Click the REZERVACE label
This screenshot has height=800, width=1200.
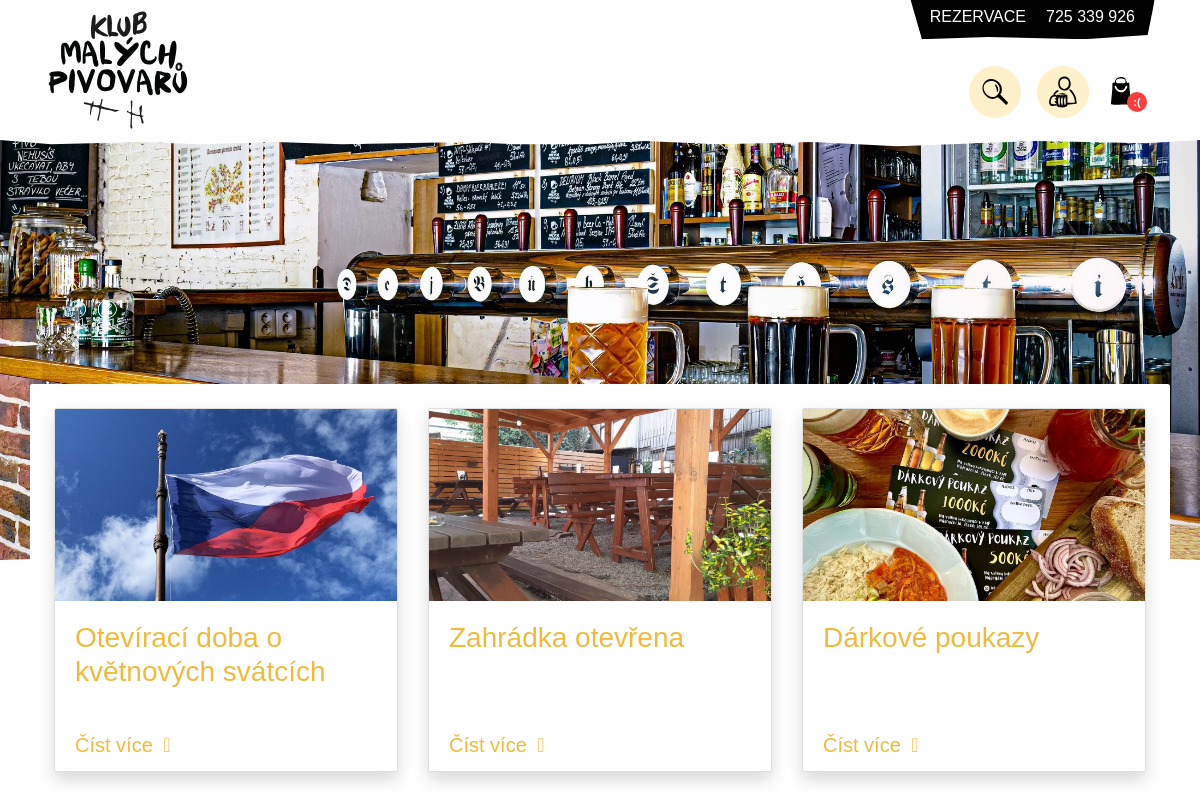coord(978,17)
